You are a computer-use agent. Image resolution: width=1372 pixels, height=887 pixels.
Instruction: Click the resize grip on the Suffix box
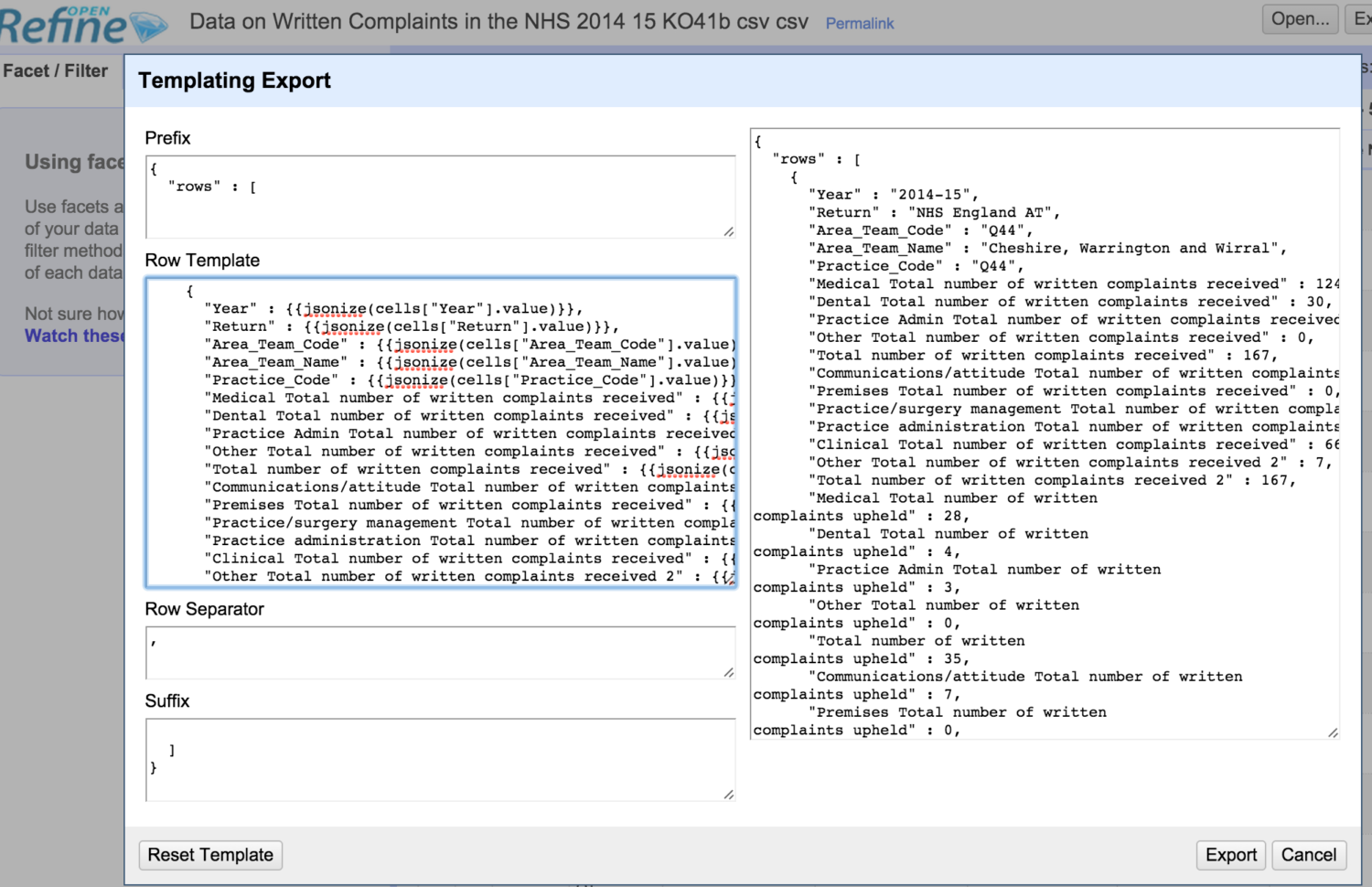729,794
